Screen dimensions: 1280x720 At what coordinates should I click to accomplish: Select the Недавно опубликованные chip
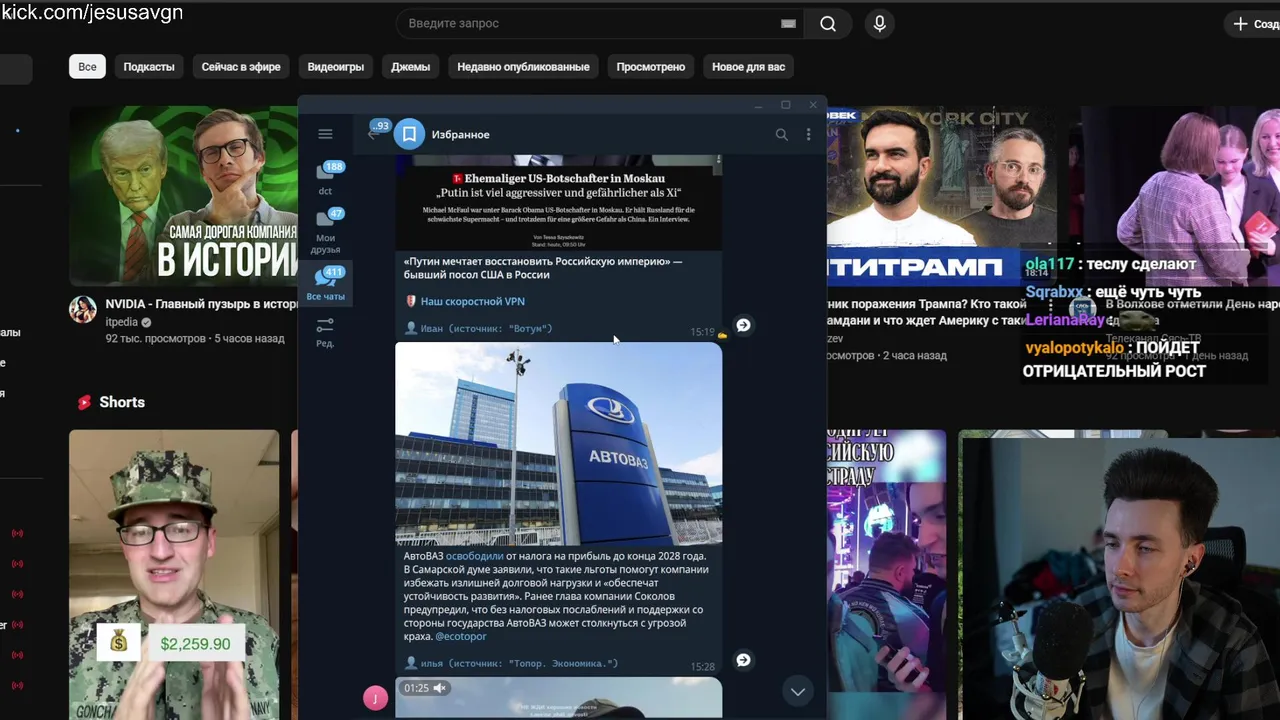tap(523, 67)
